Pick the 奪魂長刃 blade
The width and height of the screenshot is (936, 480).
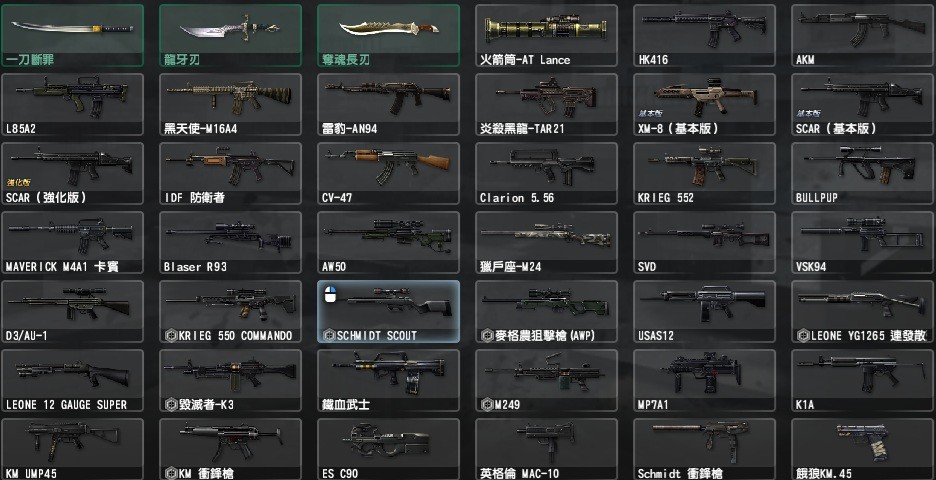point(389,35)
